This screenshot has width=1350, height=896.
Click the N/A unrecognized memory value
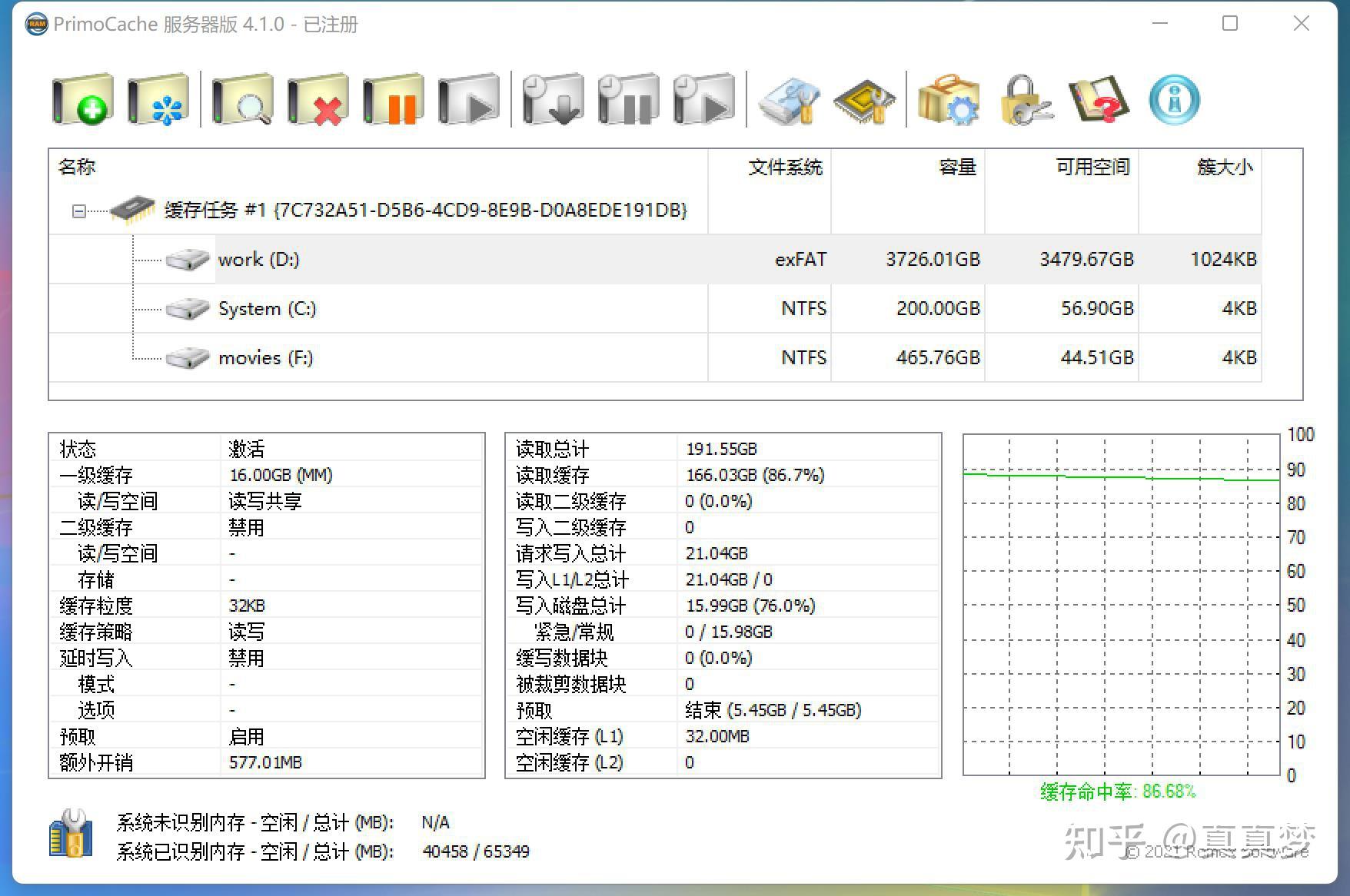point(435,822)
